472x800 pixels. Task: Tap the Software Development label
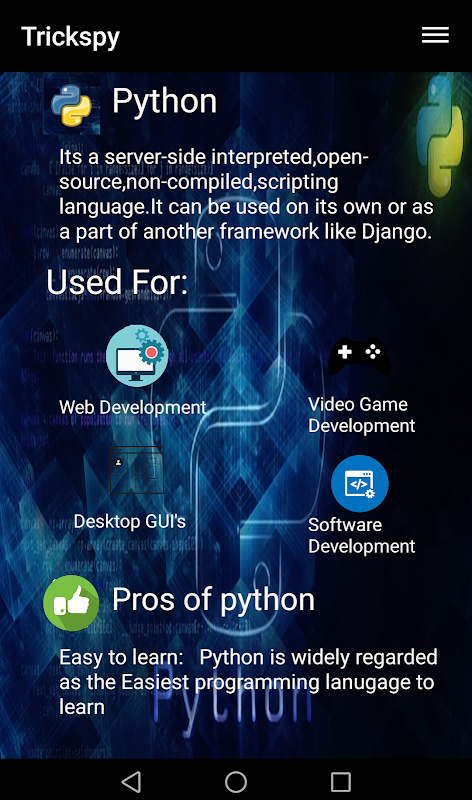[361, 535]
